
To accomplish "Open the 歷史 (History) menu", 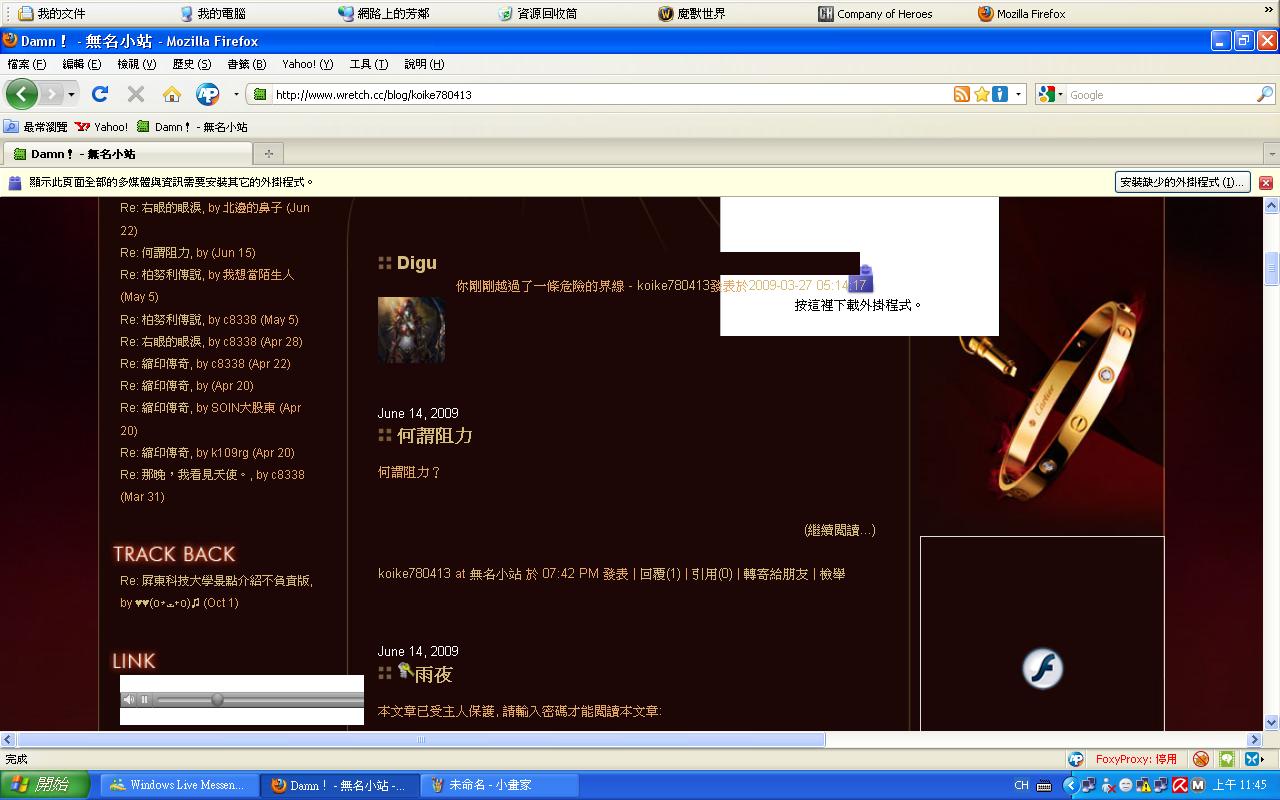I will [x=191, y=64].
